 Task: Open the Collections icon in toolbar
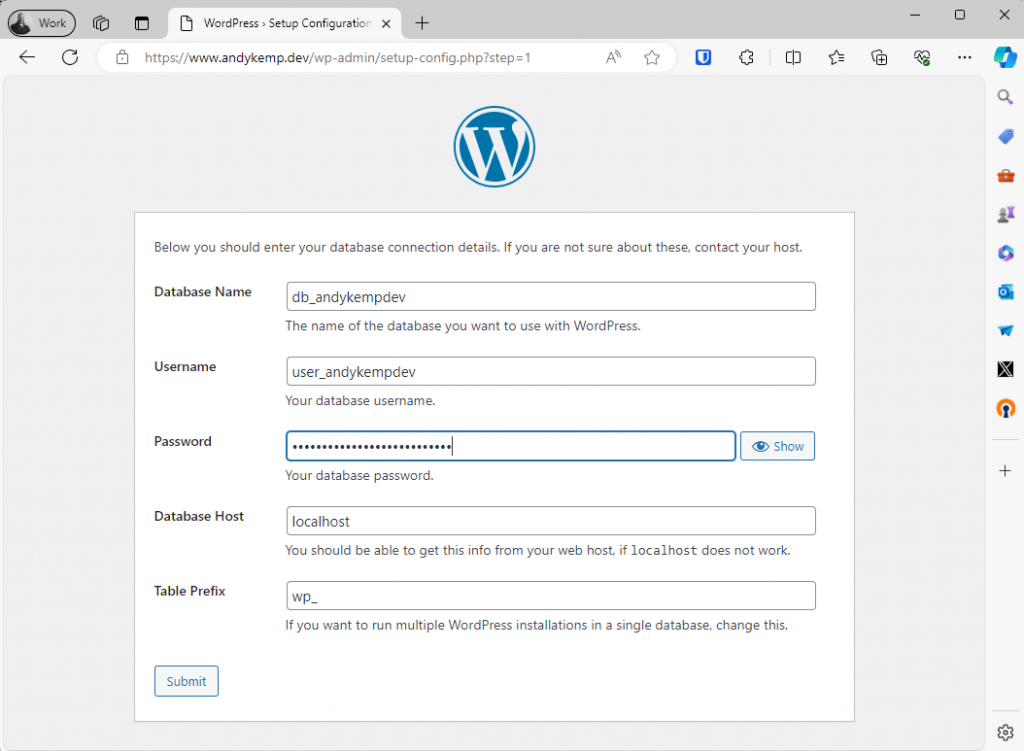pos(879,57)
